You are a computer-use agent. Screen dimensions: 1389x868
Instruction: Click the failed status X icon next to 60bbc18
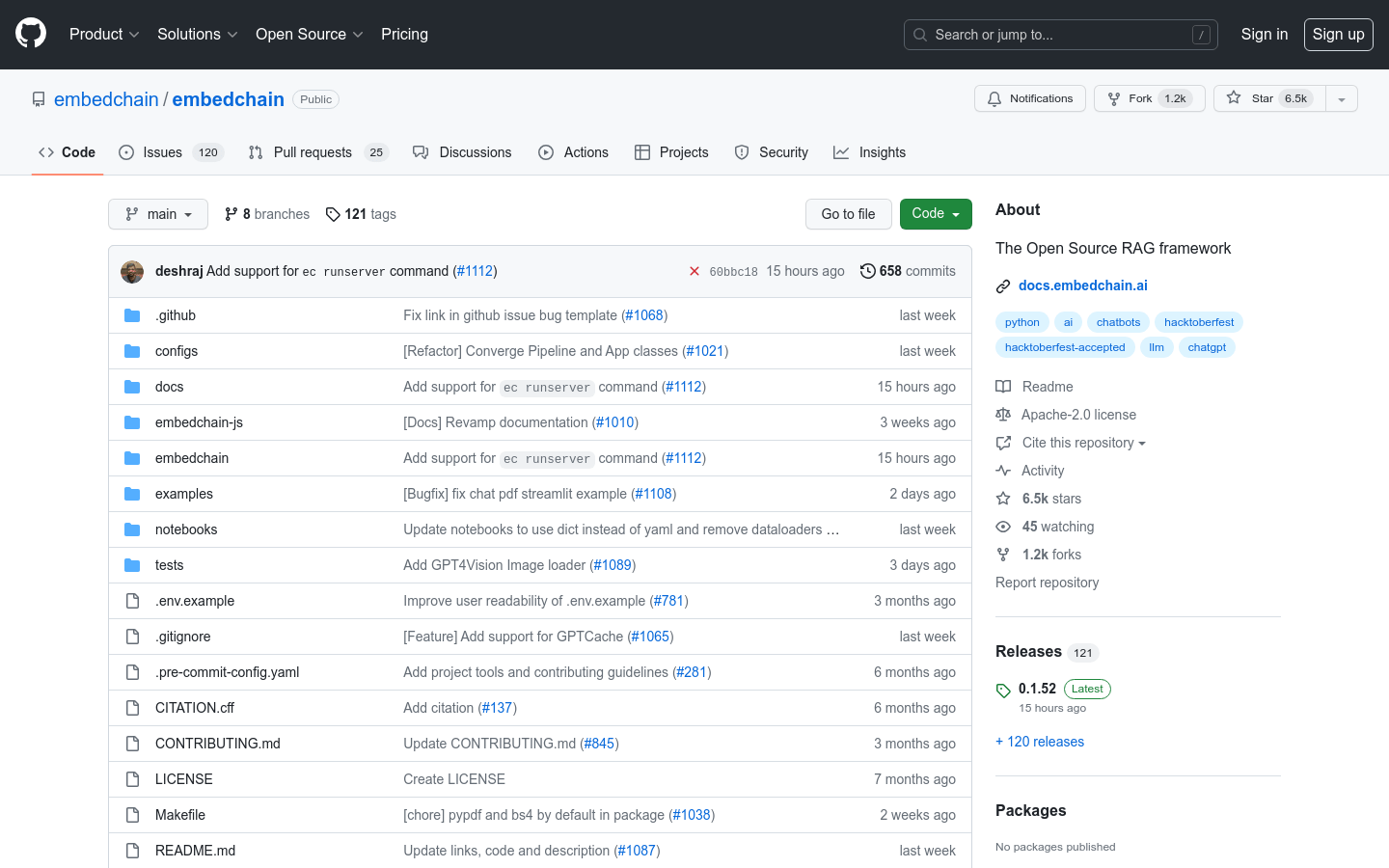694,272
